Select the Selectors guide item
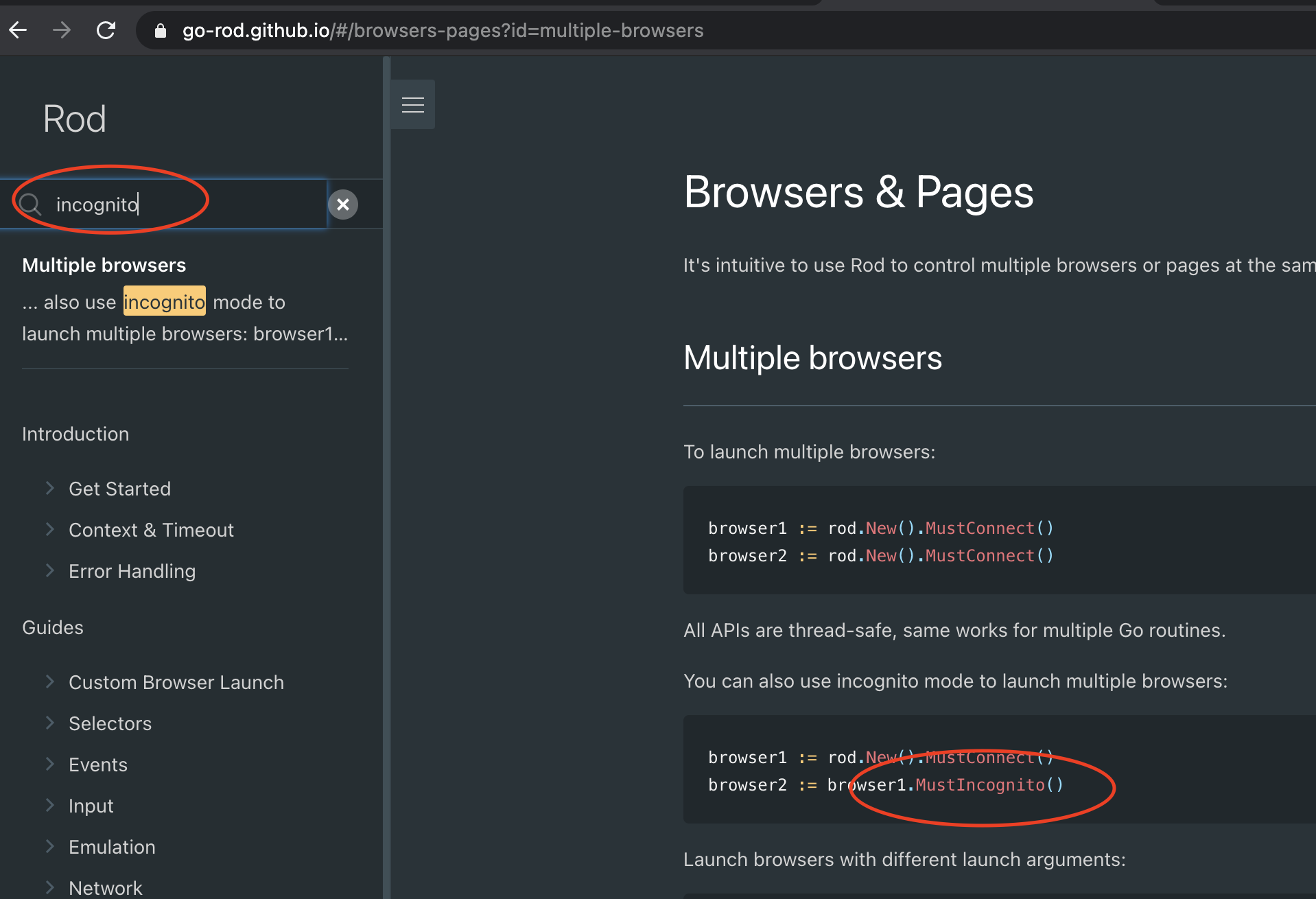 [110, 723]
